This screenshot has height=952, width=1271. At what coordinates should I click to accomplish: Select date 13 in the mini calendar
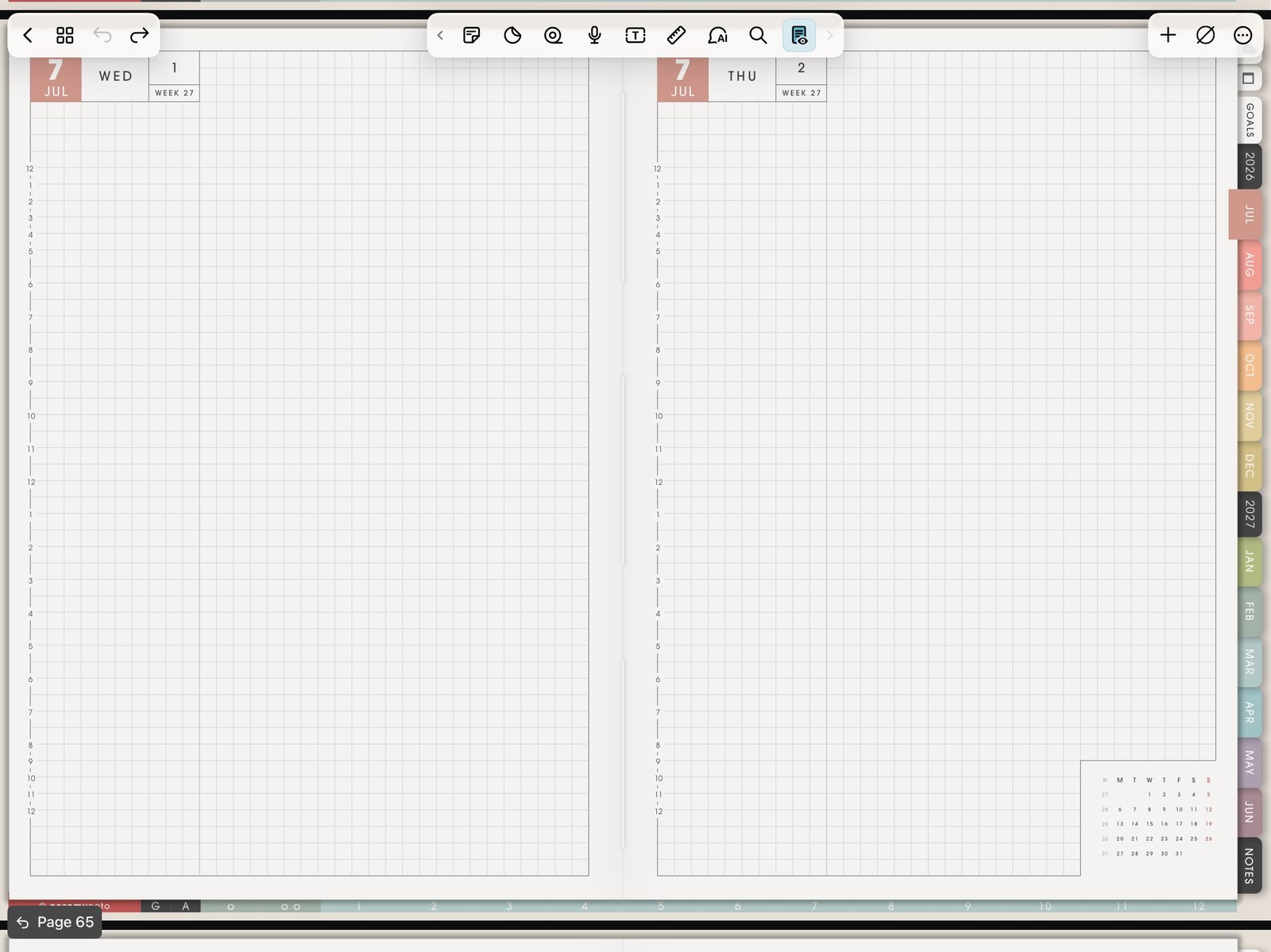pyautogui.click(x=1120, y=824)
